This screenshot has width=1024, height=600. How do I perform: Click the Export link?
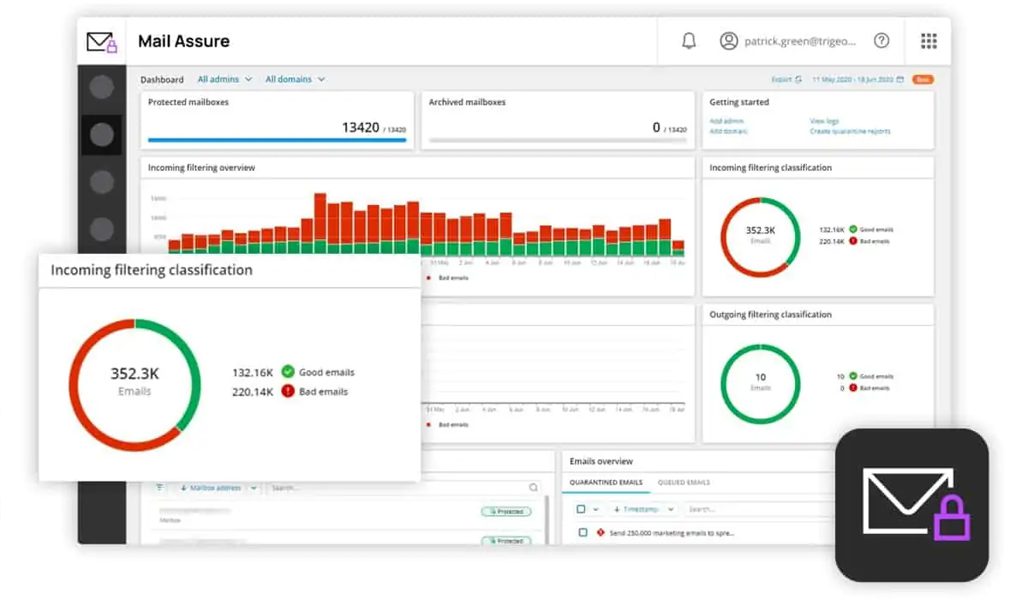coord(786,79)
